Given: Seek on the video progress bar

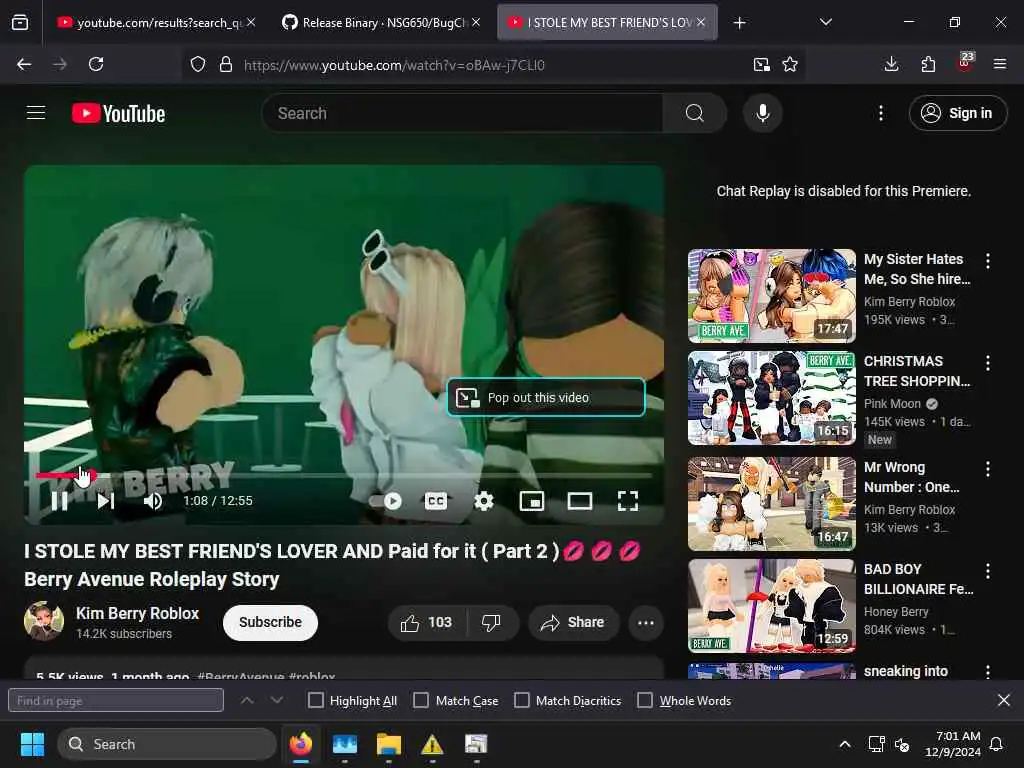Looking at the screenshot, I should (344, 475).
